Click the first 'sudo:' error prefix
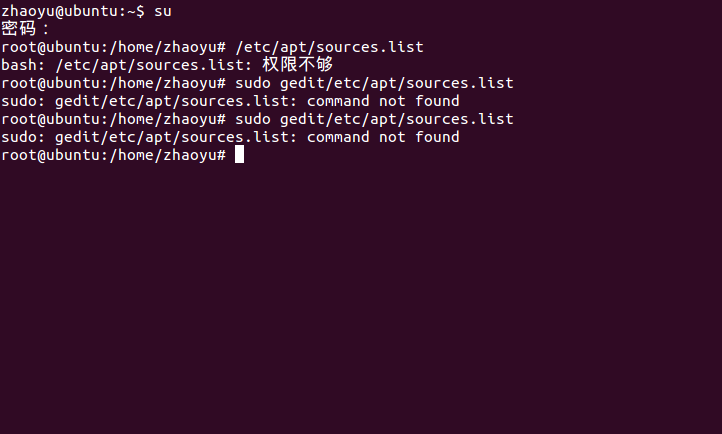The image size is (722, 434). tap(23, 101)
